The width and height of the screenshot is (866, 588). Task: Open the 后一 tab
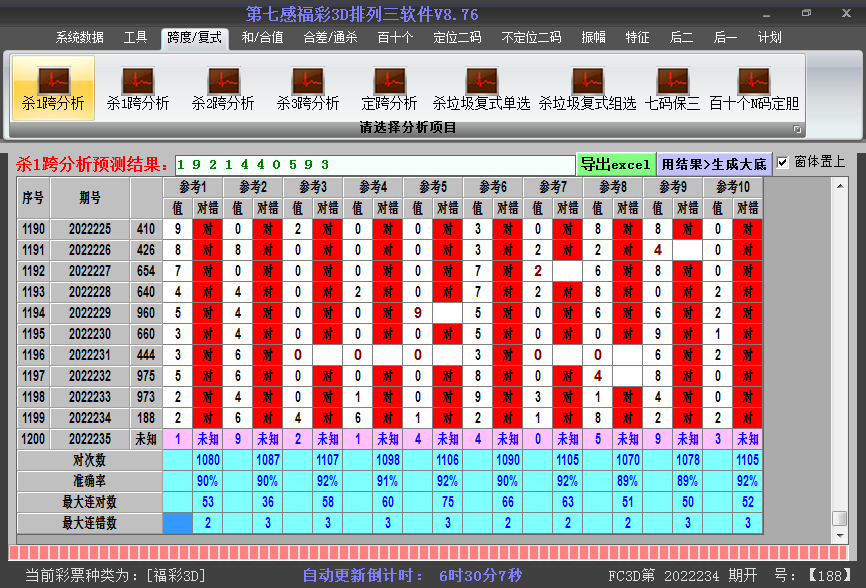pos(725,38)
